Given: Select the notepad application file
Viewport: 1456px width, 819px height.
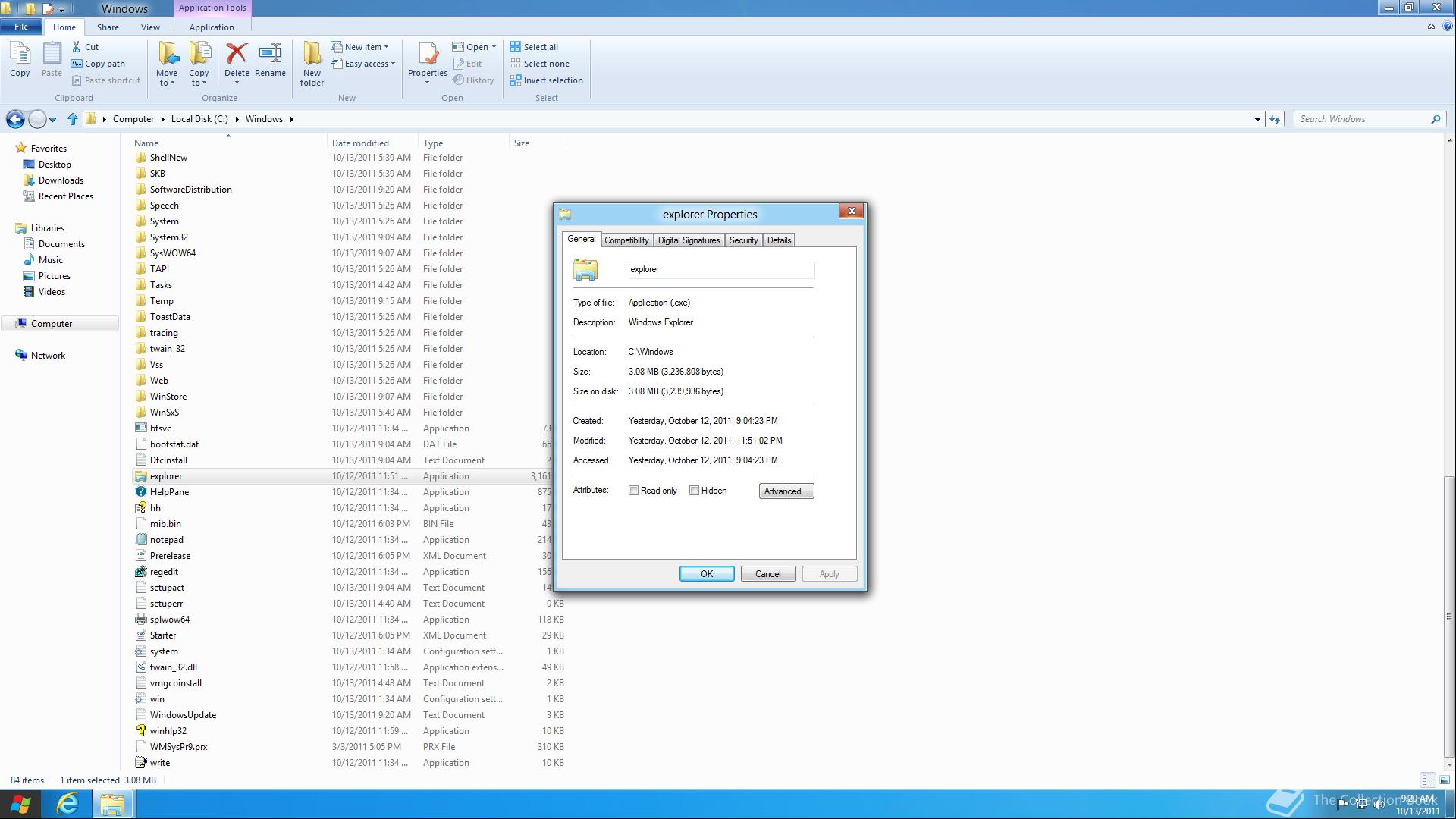Looking at the screenshot, I should (166, 540).
